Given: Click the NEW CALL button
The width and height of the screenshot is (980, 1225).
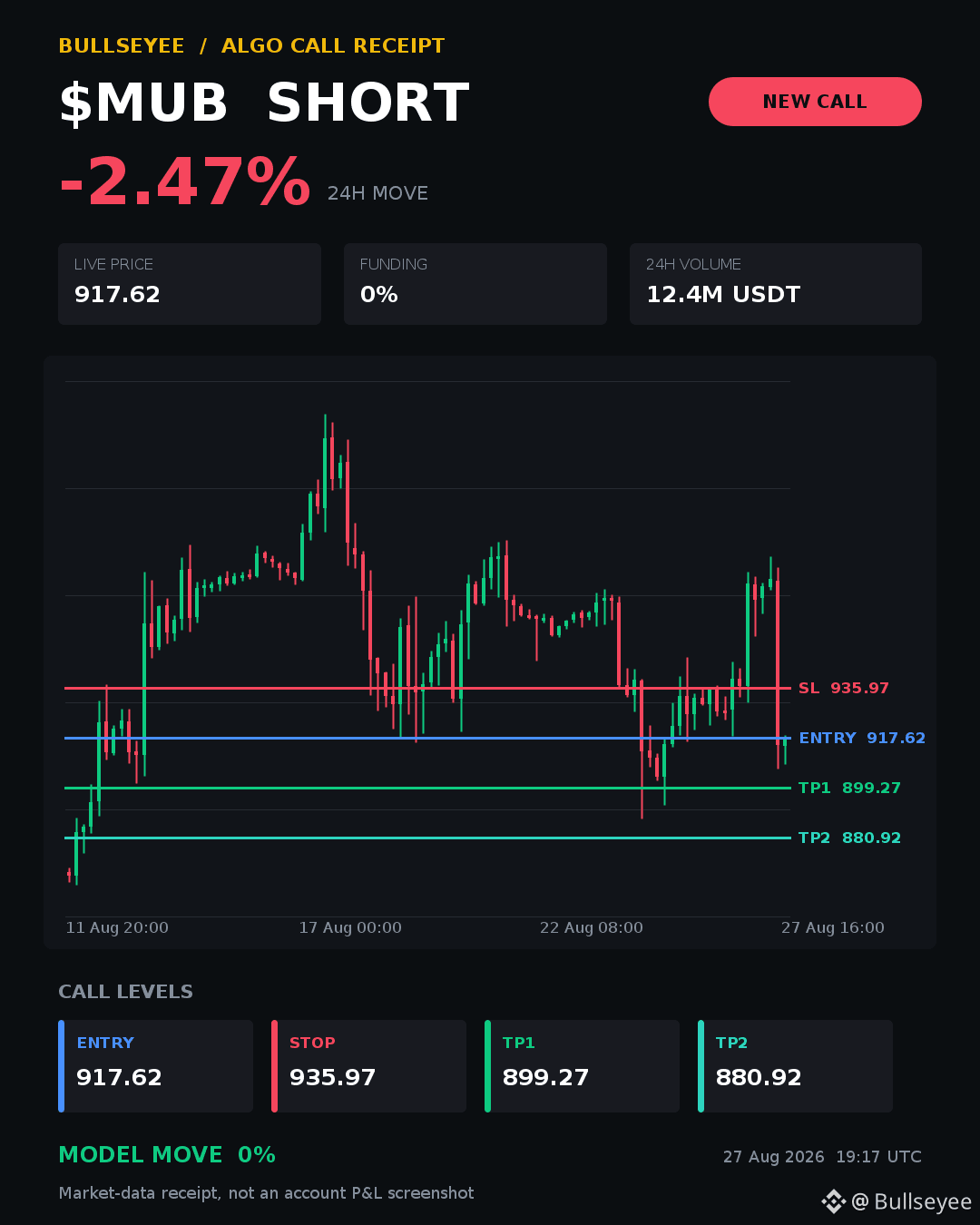Looking at the screenshot, I should pyautogui.click(x=815, y=102).
